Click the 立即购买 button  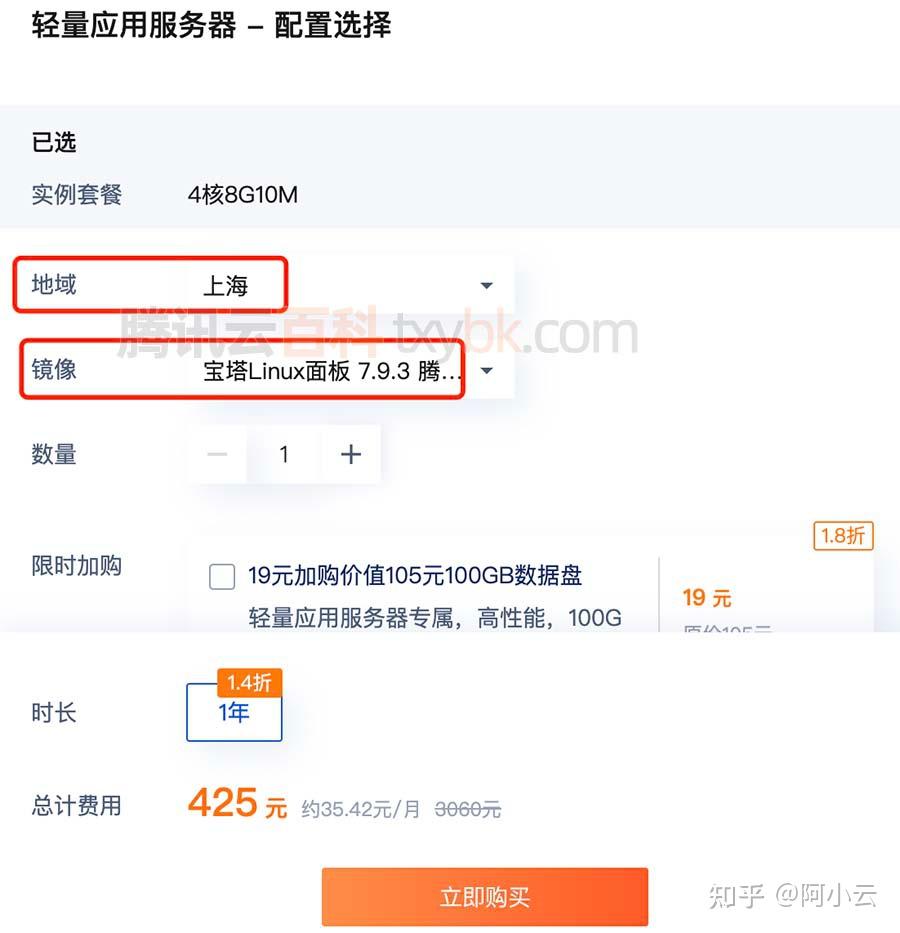click(484, 897)
